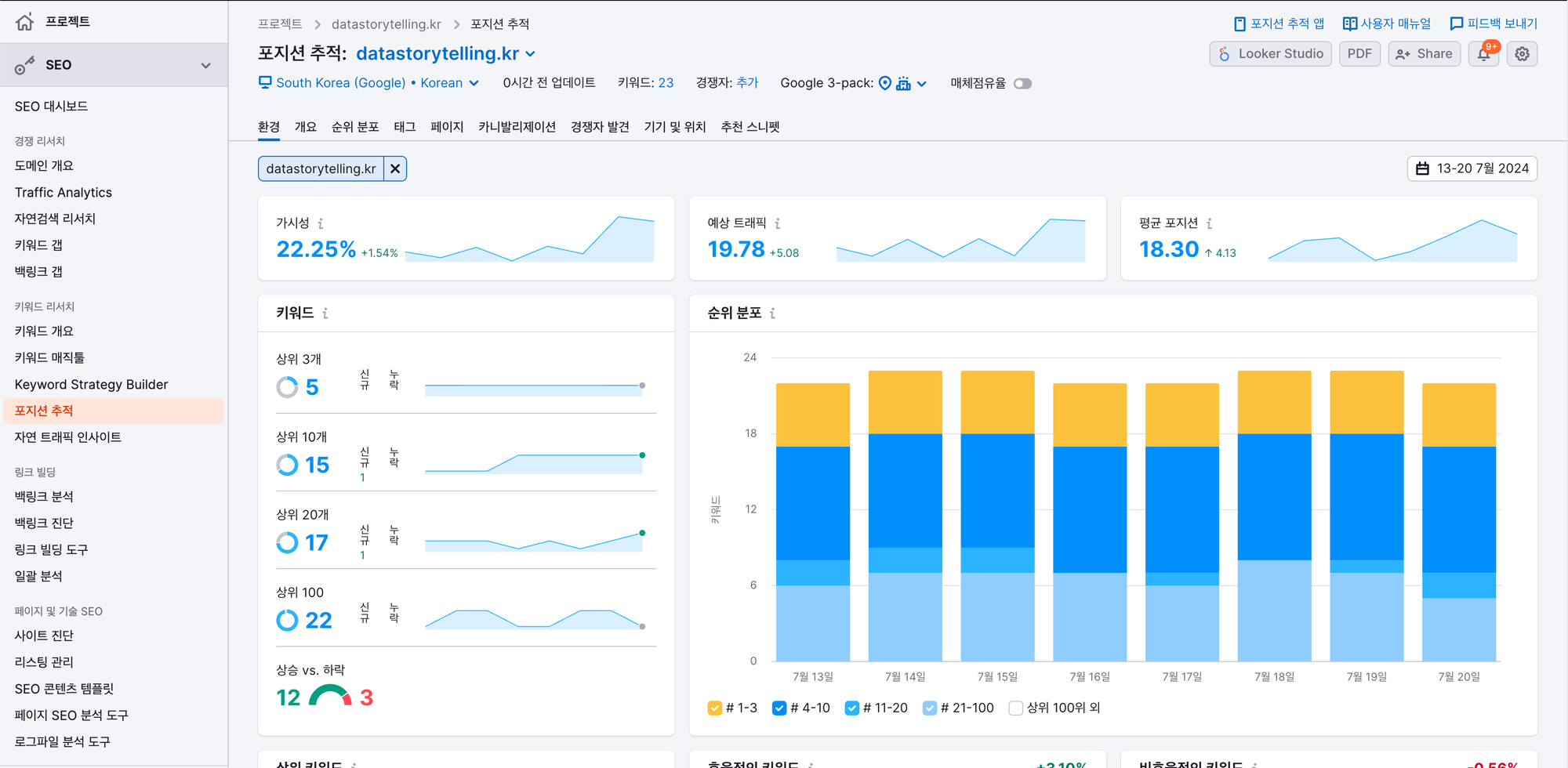Click the 상승 vs. 하락 gauge icon

pyautogui.click(x=330, y=695)
